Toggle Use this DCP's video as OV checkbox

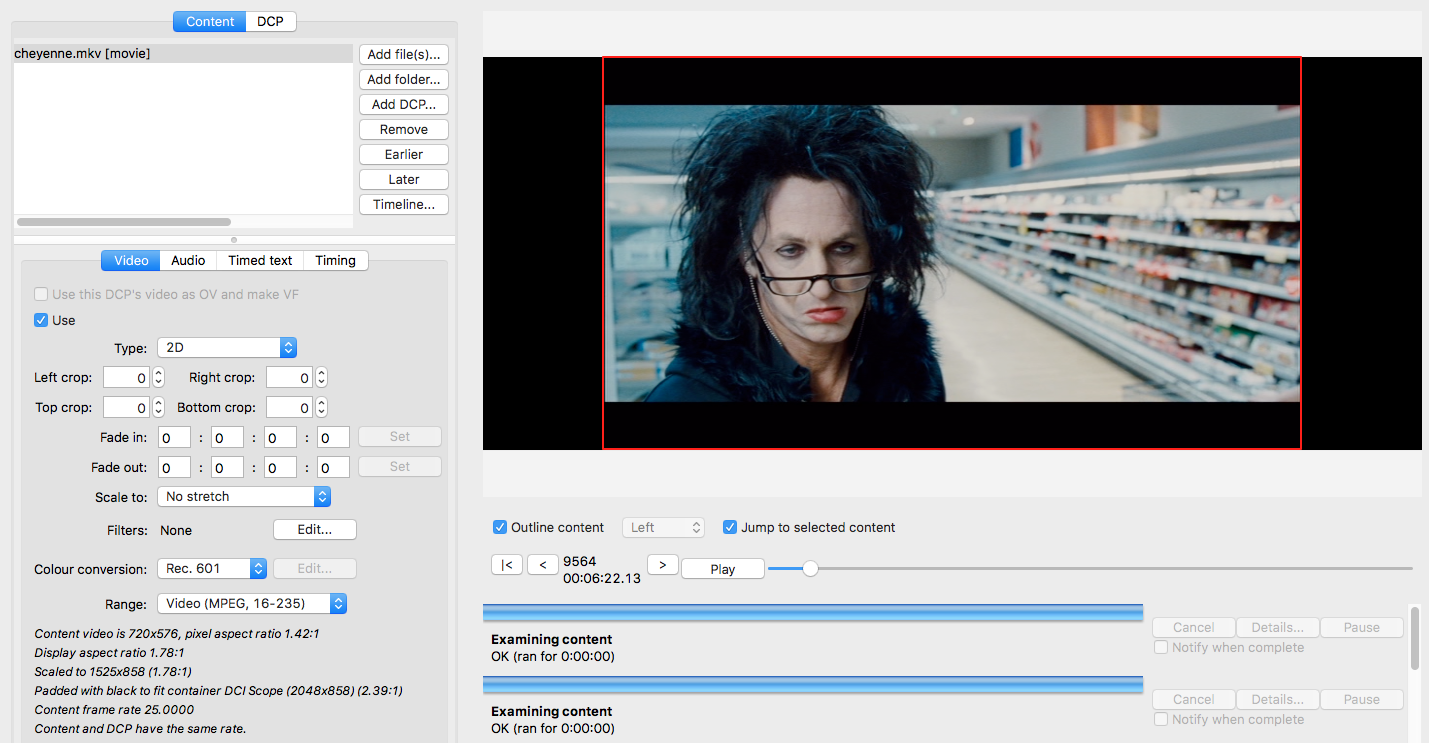[x=41, y=294]
